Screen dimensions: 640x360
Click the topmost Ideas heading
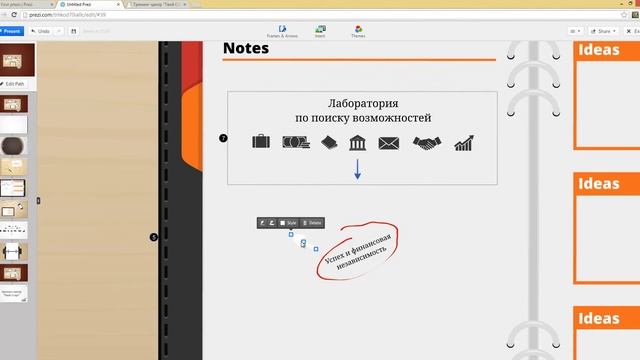[599, 50]
